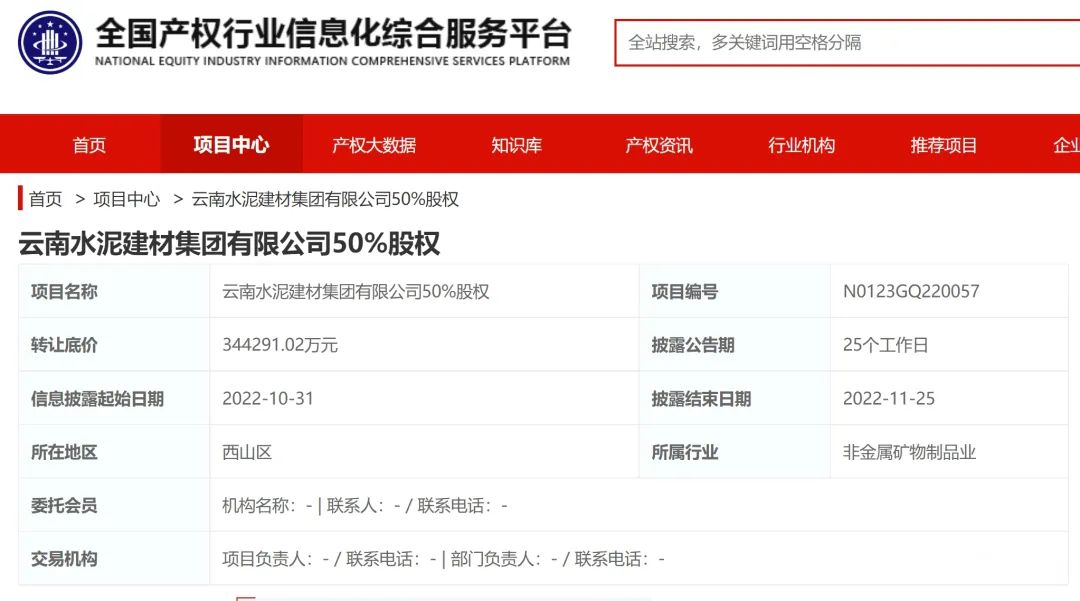The width and height of the screenshot is (1080, 601).
Task: Click the platform's round blue logo
Action: 50,42
